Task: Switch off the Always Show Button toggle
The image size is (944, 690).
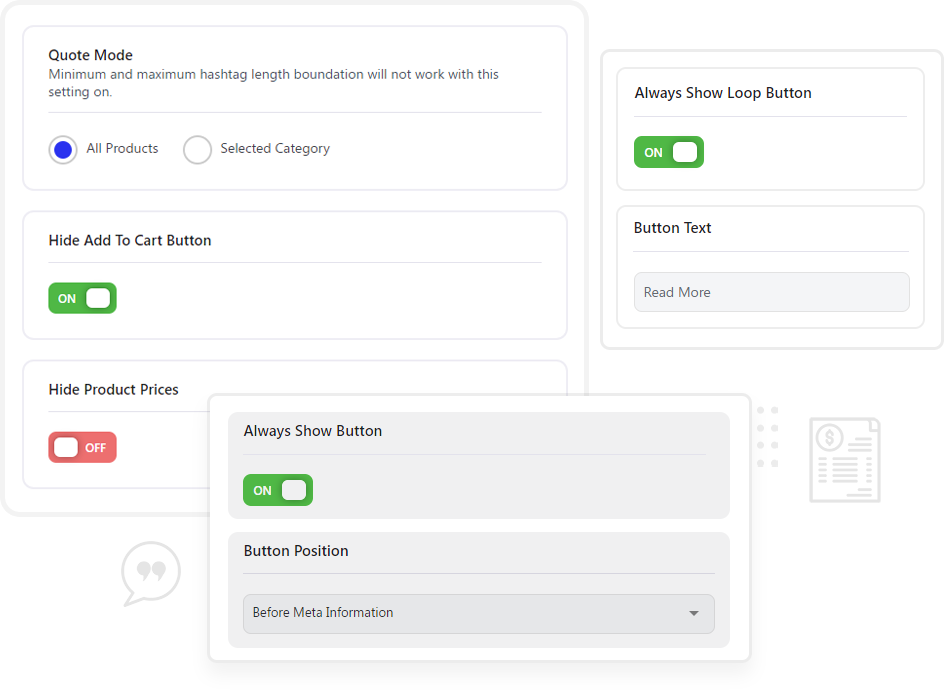Action: (278, 490)
